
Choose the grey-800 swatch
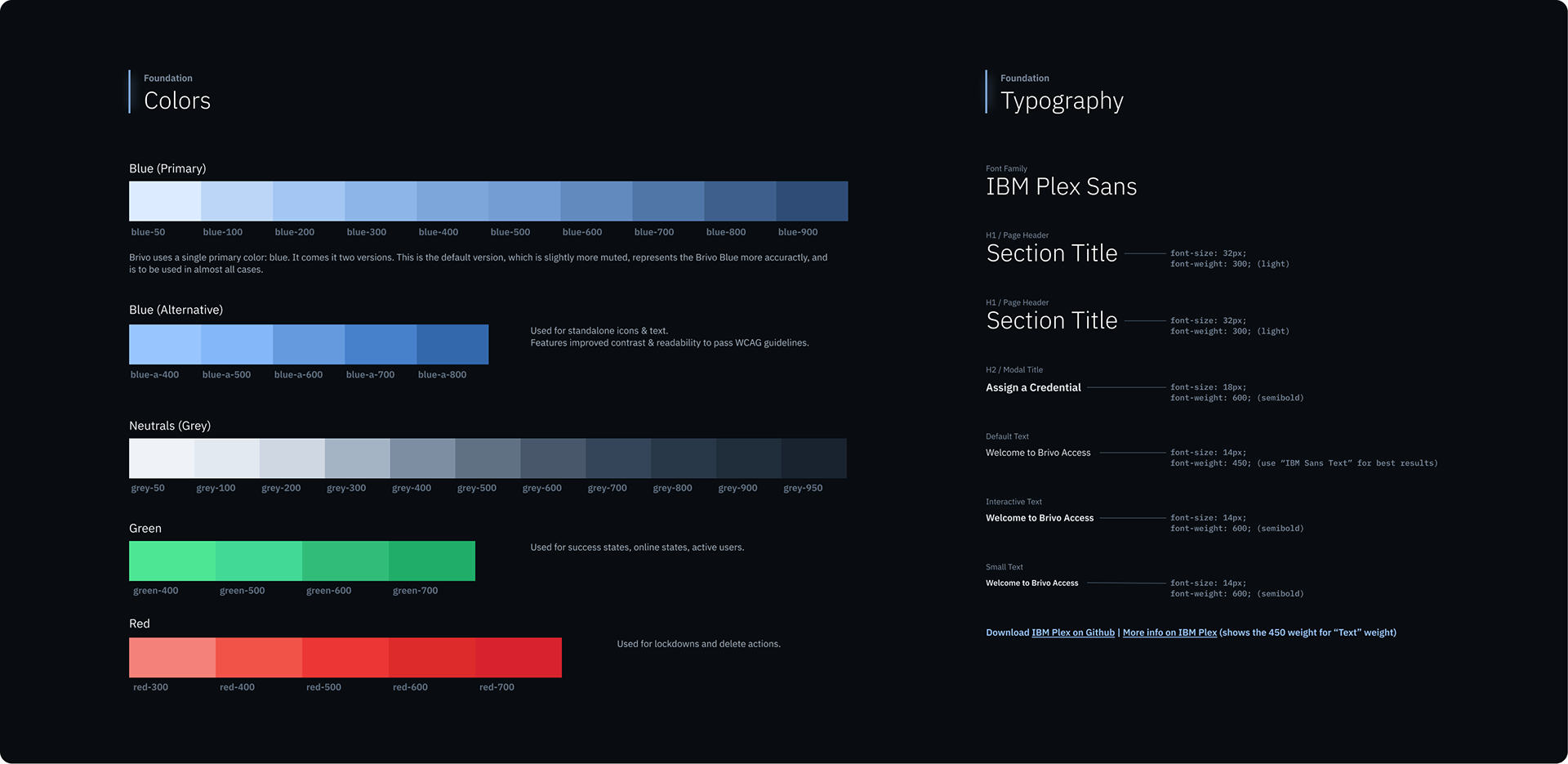[x=684, y=458]
